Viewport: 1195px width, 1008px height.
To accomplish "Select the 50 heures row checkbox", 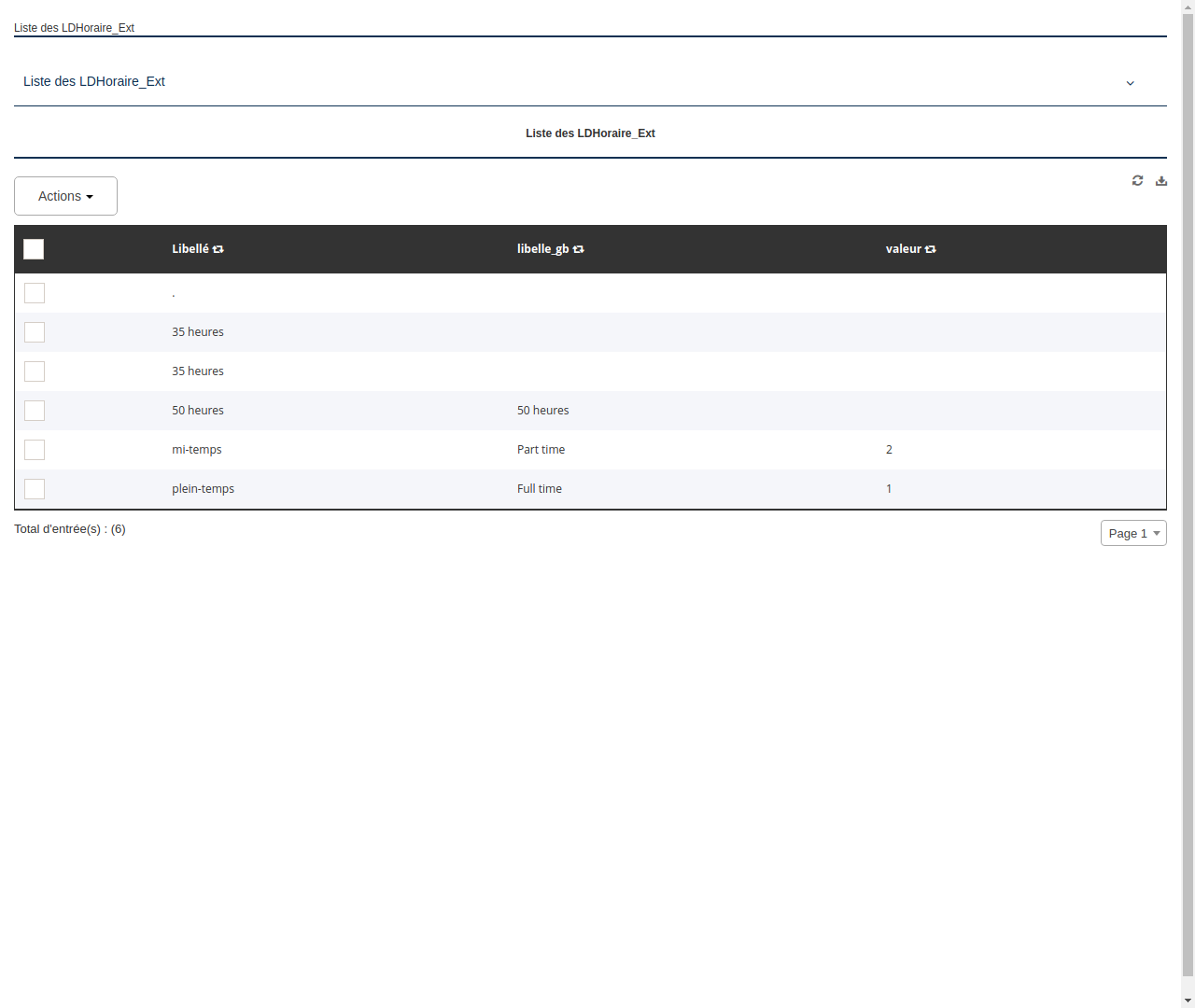I will [x=35, y=411].
